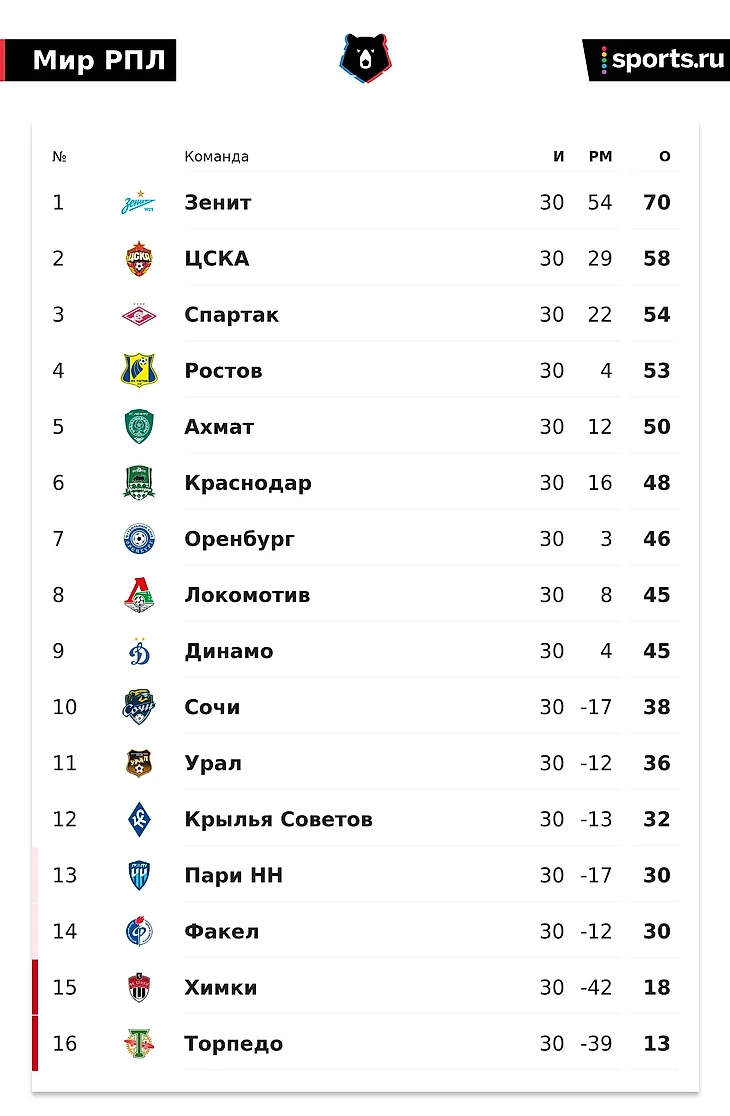Click the Химки row position 15

[64, 988]
